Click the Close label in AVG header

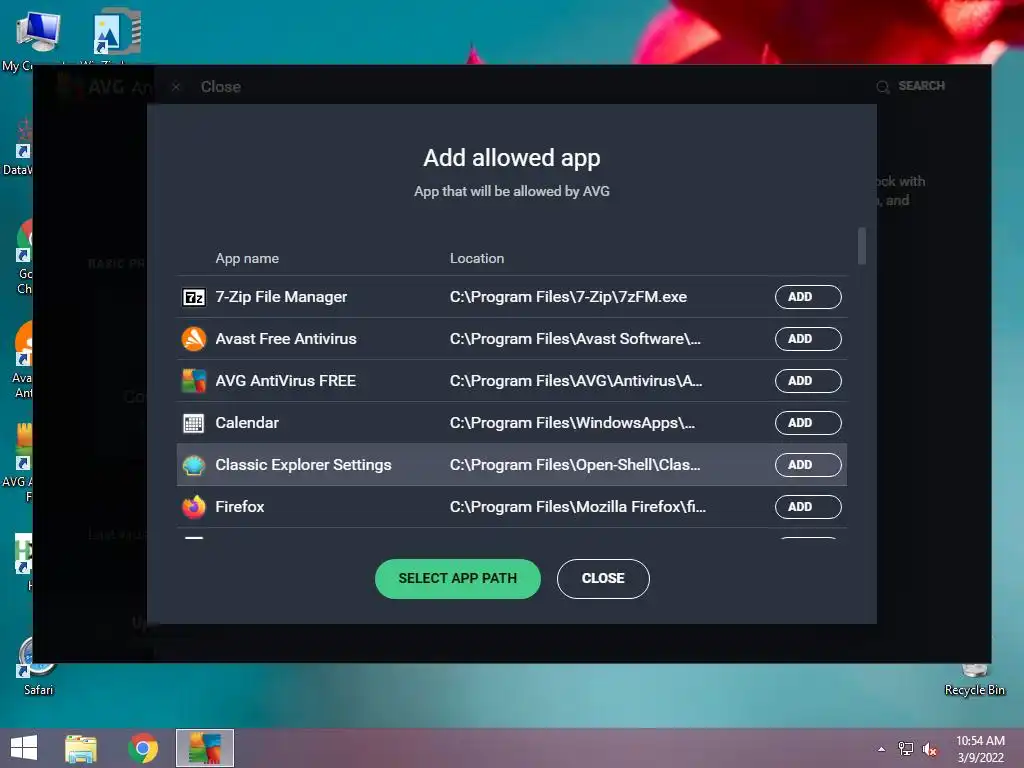221,87
